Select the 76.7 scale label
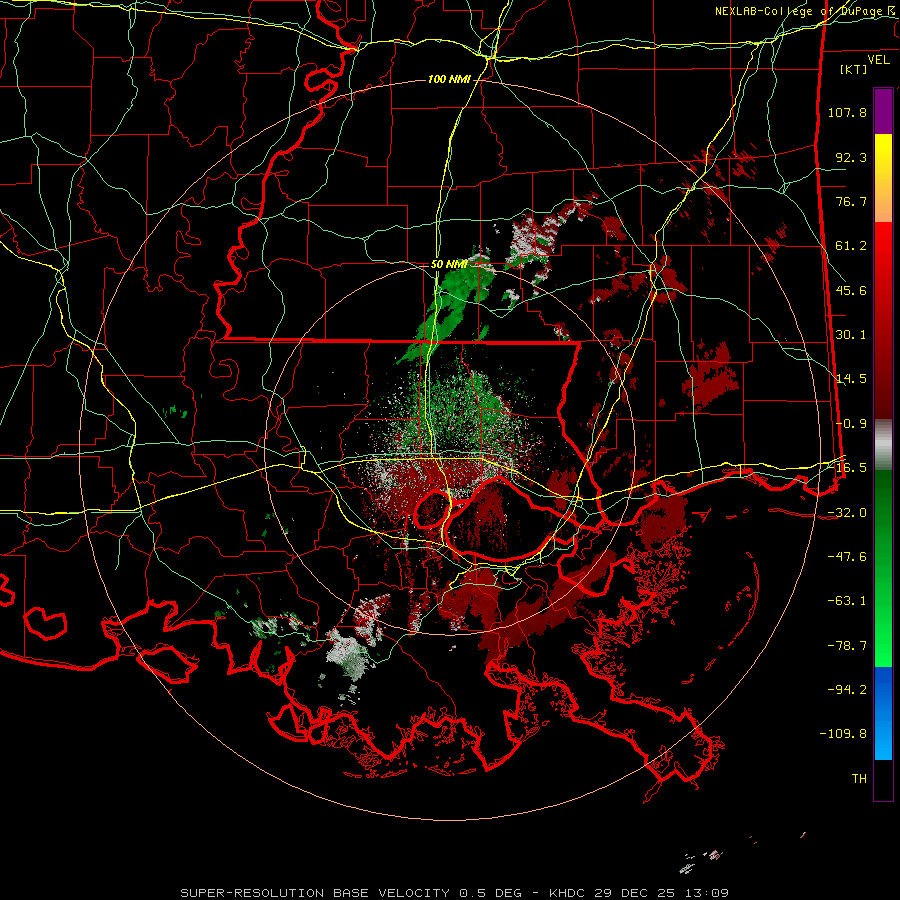This screenshot has height=900, width=900. pyautogui.click(x=851, y=201)
